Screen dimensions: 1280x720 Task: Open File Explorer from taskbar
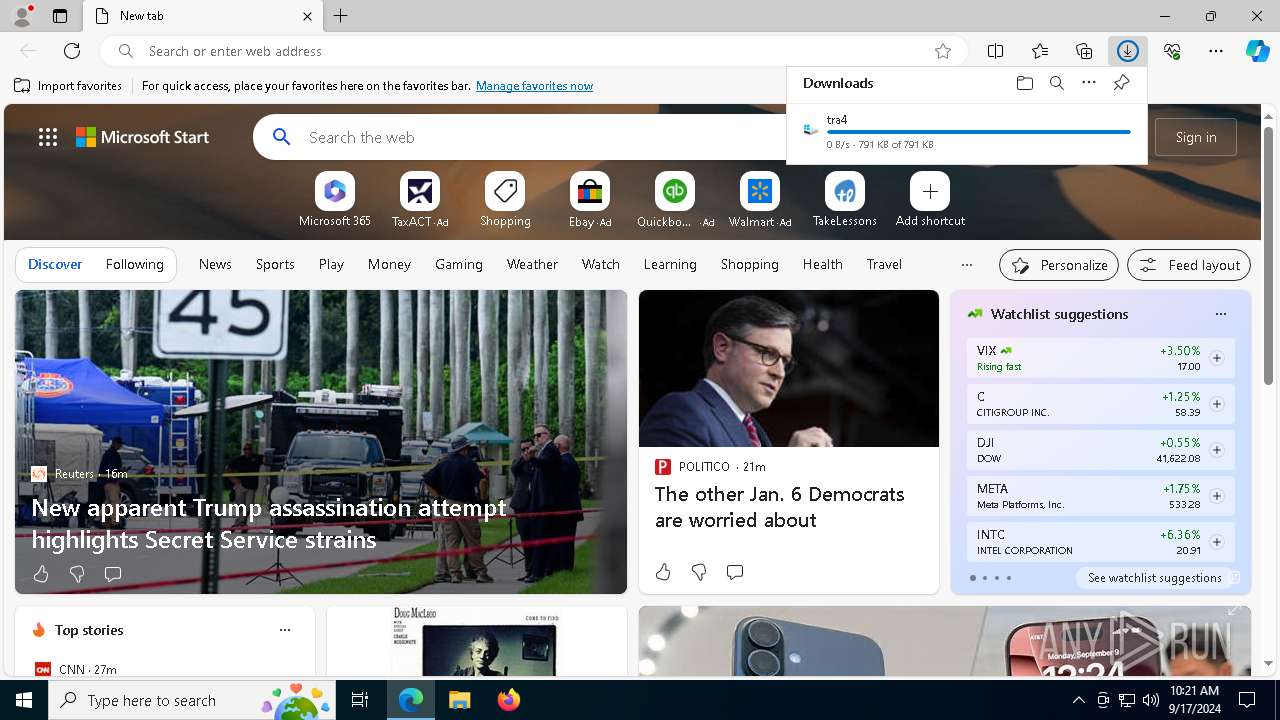460,700
